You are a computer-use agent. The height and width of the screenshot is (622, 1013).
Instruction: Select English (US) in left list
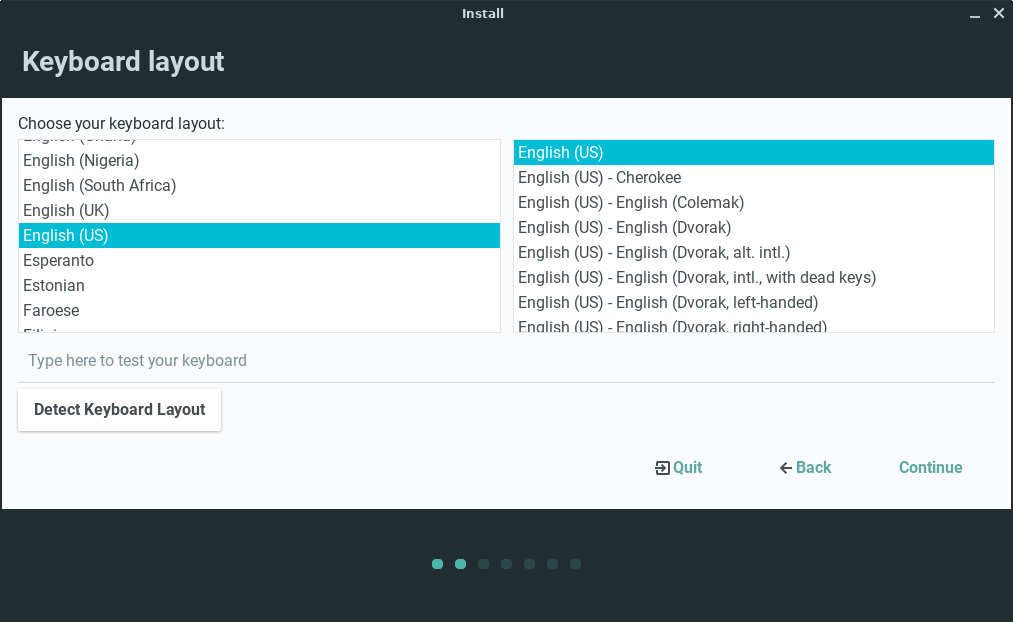(x=66, y=236)
